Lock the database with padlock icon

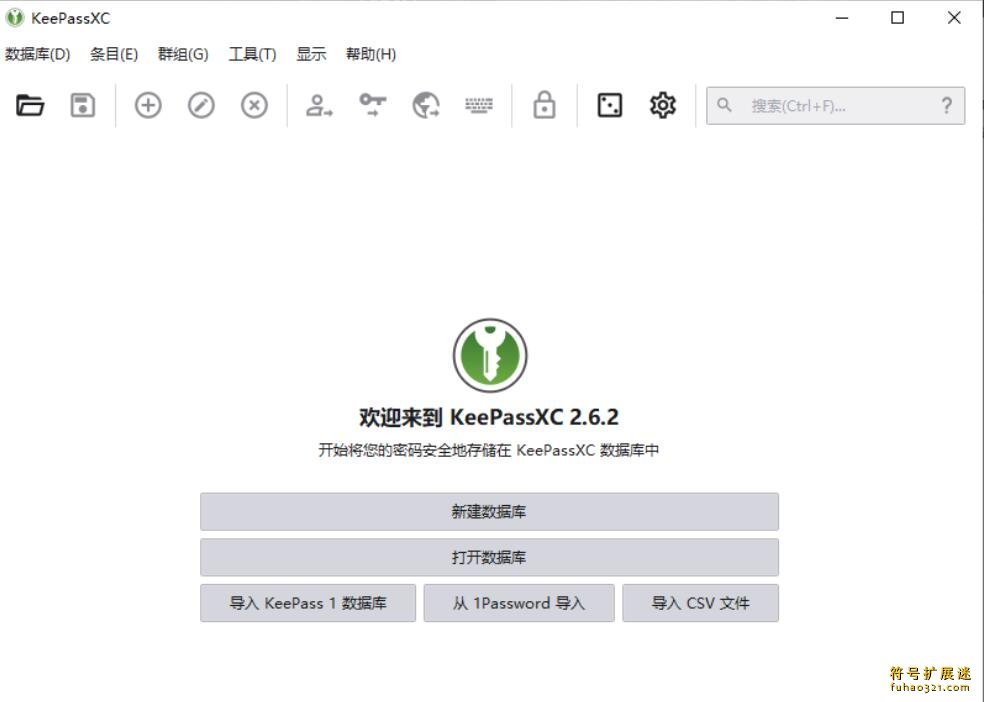pos(544,105)
